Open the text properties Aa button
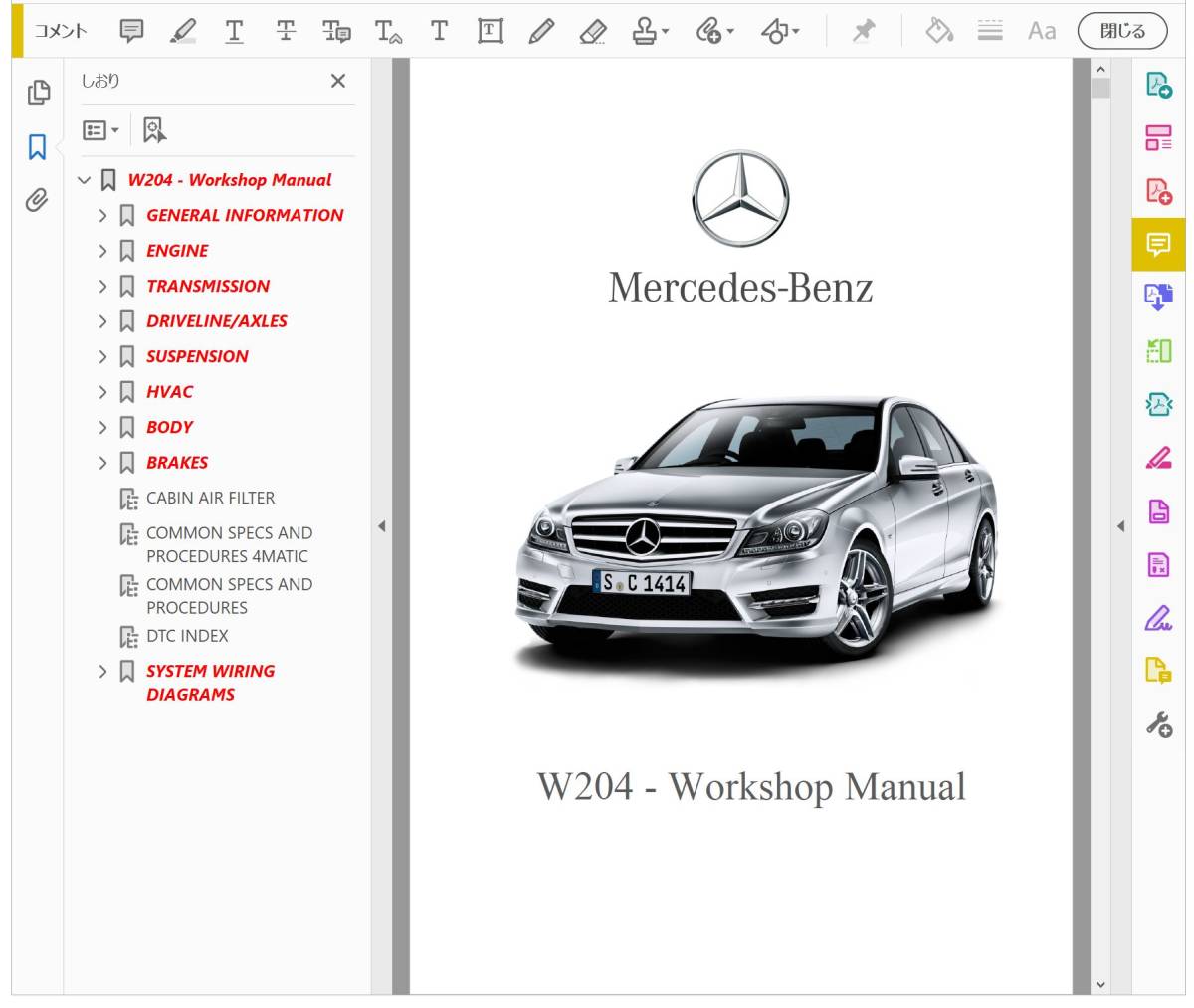Image resolution: width=1194 pixels, height=1008 pixels. [x=1042, y=31]
